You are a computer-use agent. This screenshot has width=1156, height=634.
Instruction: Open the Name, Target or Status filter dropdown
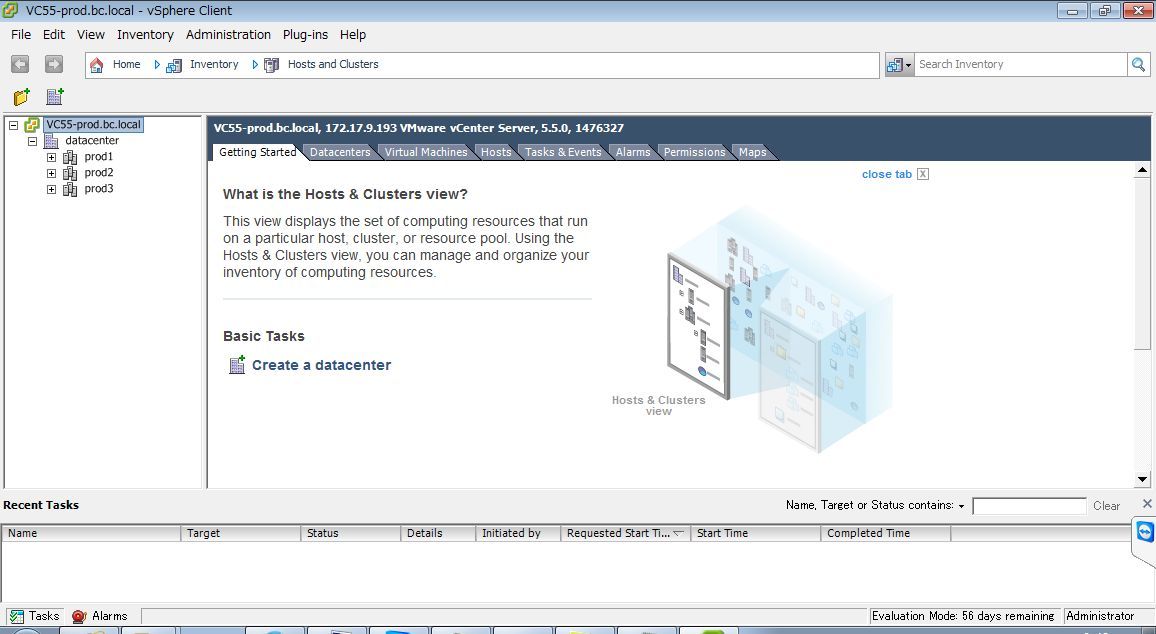(961, 506)
